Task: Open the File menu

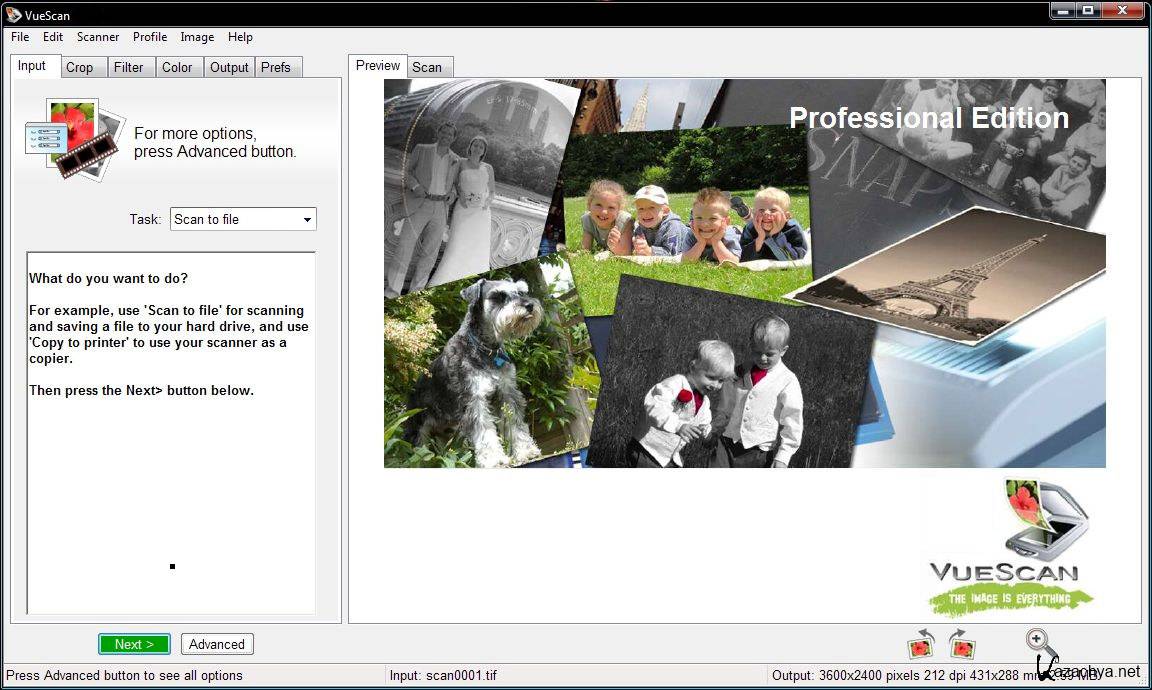Action: pos(20,37)
